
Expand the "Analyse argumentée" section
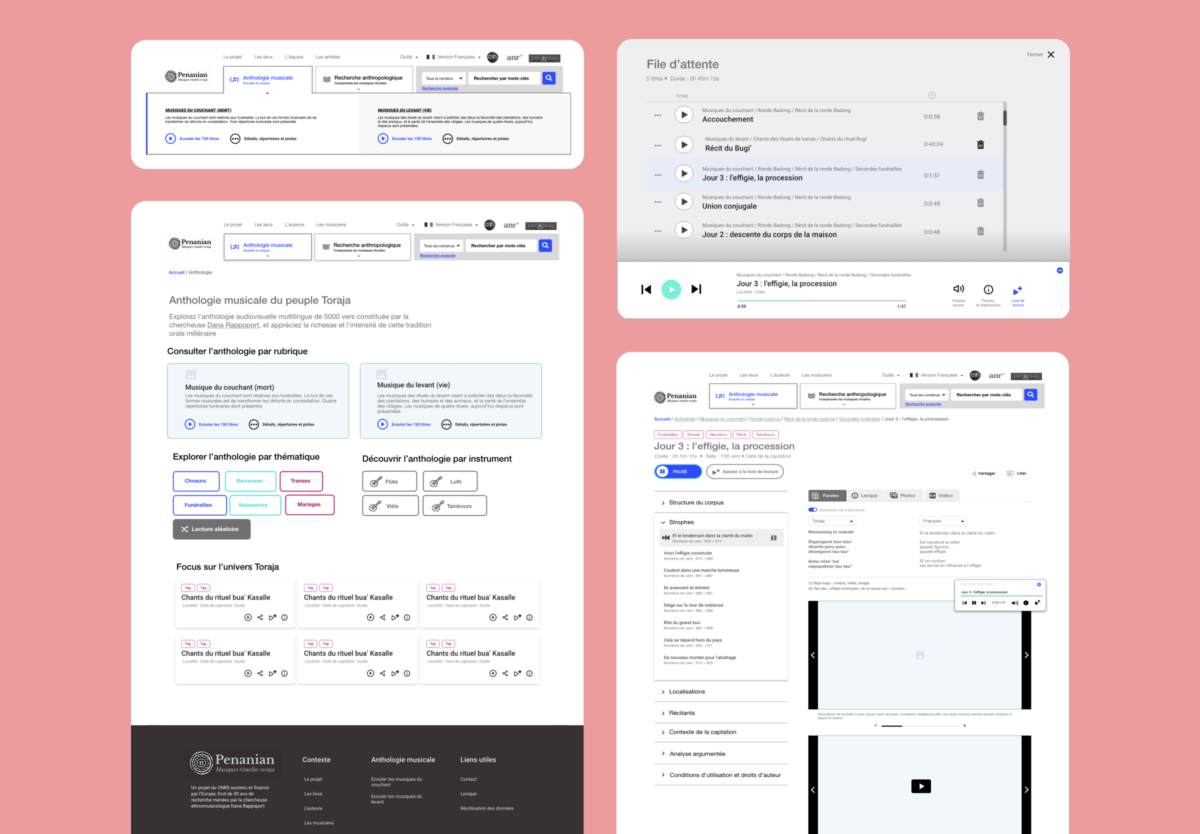pyautogui.click(x=722, y=754)
